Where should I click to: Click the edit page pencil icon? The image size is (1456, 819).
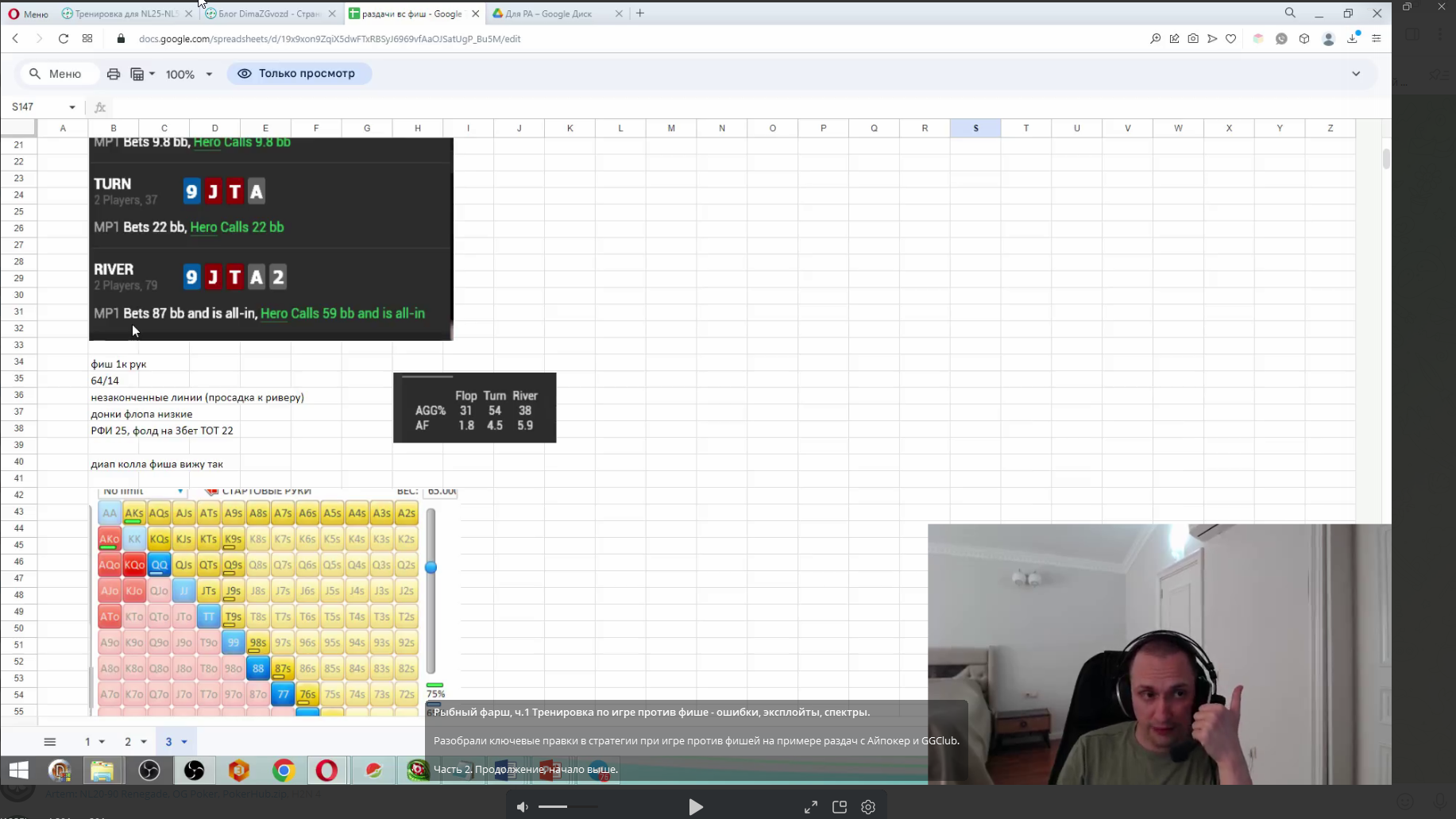click(1174, 38)
